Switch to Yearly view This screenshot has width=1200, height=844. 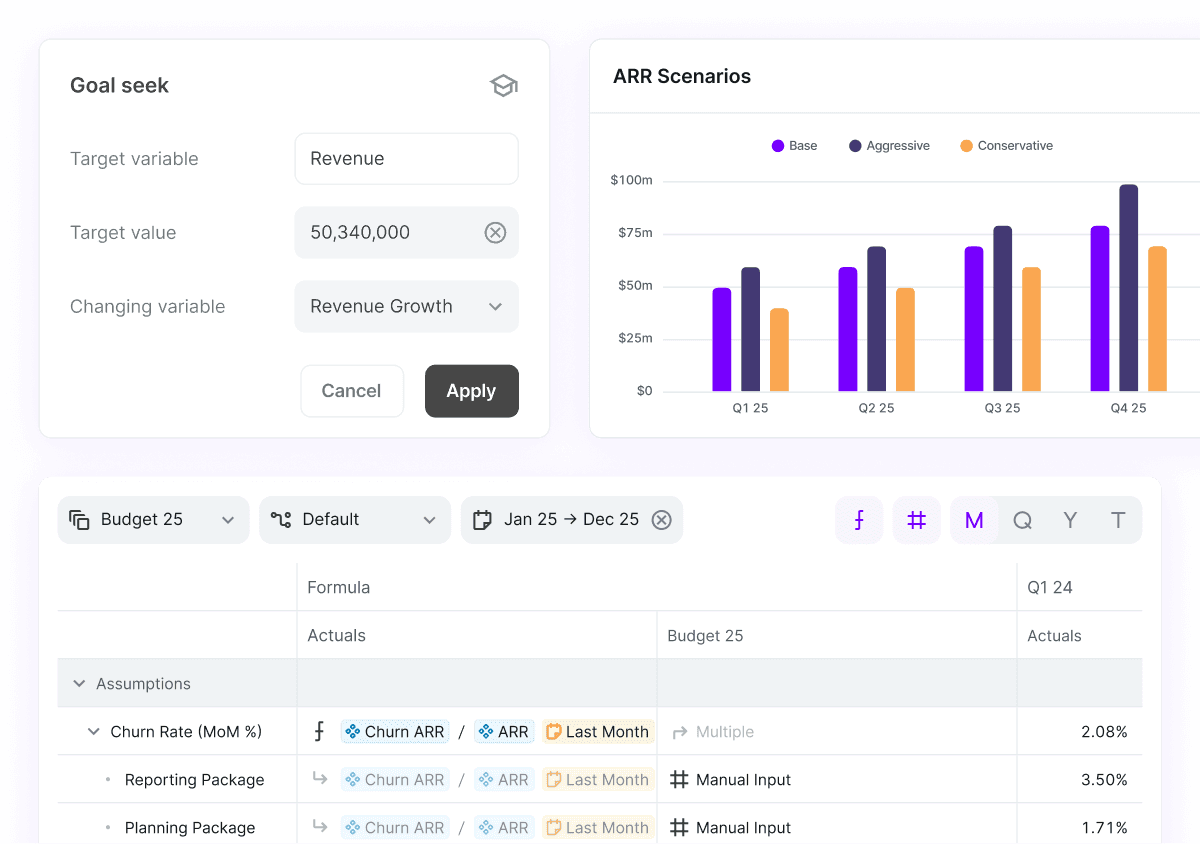click(1069, 519)
